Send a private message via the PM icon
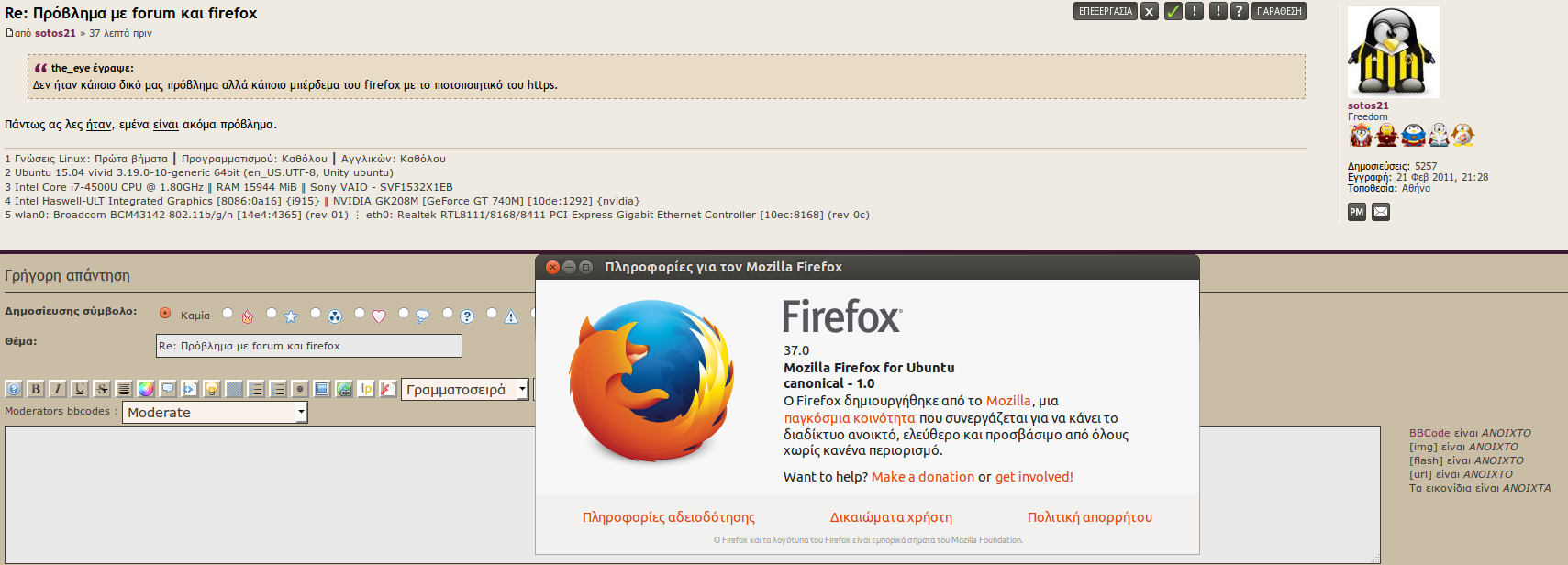Screen dimensions: 1568x565 [x=1356, y=212]
